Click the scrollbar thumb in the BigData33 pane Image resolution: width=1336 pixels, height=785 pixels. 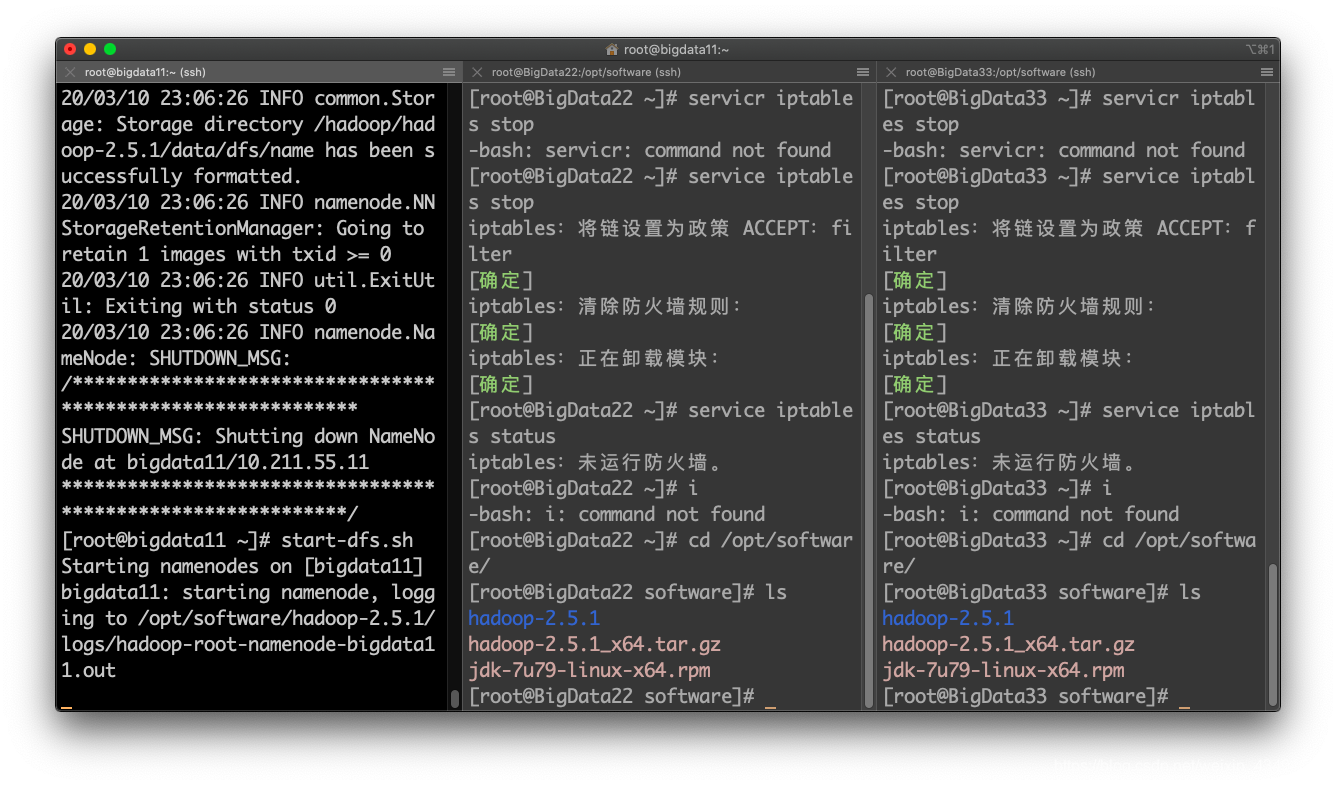[1273, 634]
